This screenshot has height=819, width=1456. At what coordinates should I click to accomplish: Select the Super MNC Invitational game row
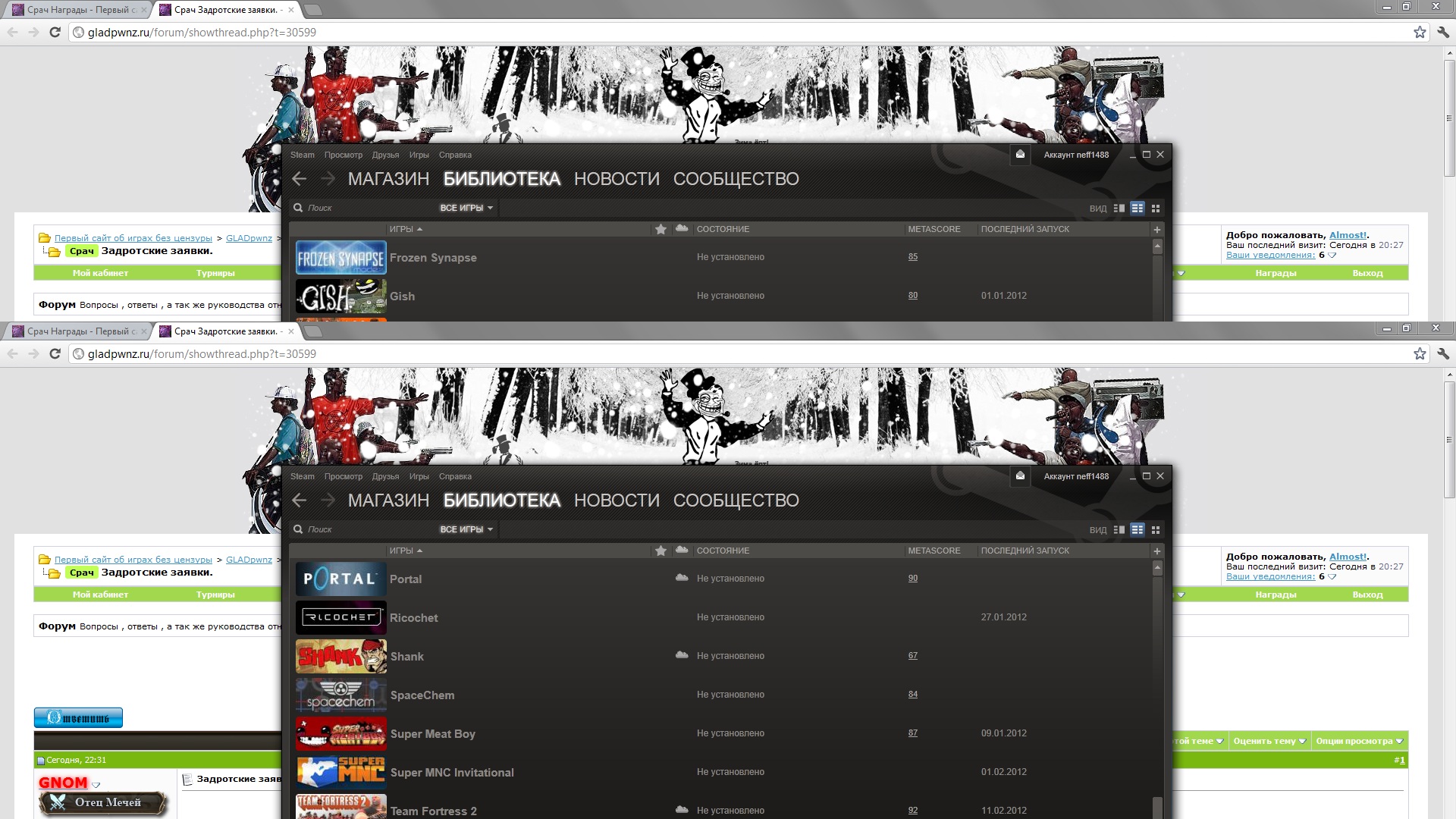(x=452, y=773)
